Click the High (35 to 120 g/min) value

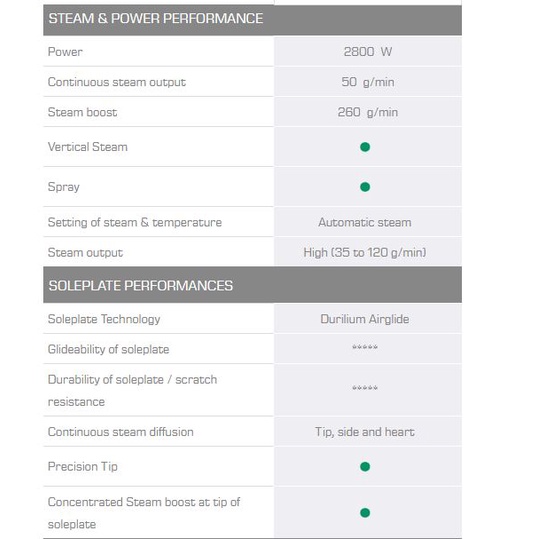point(365,253)
